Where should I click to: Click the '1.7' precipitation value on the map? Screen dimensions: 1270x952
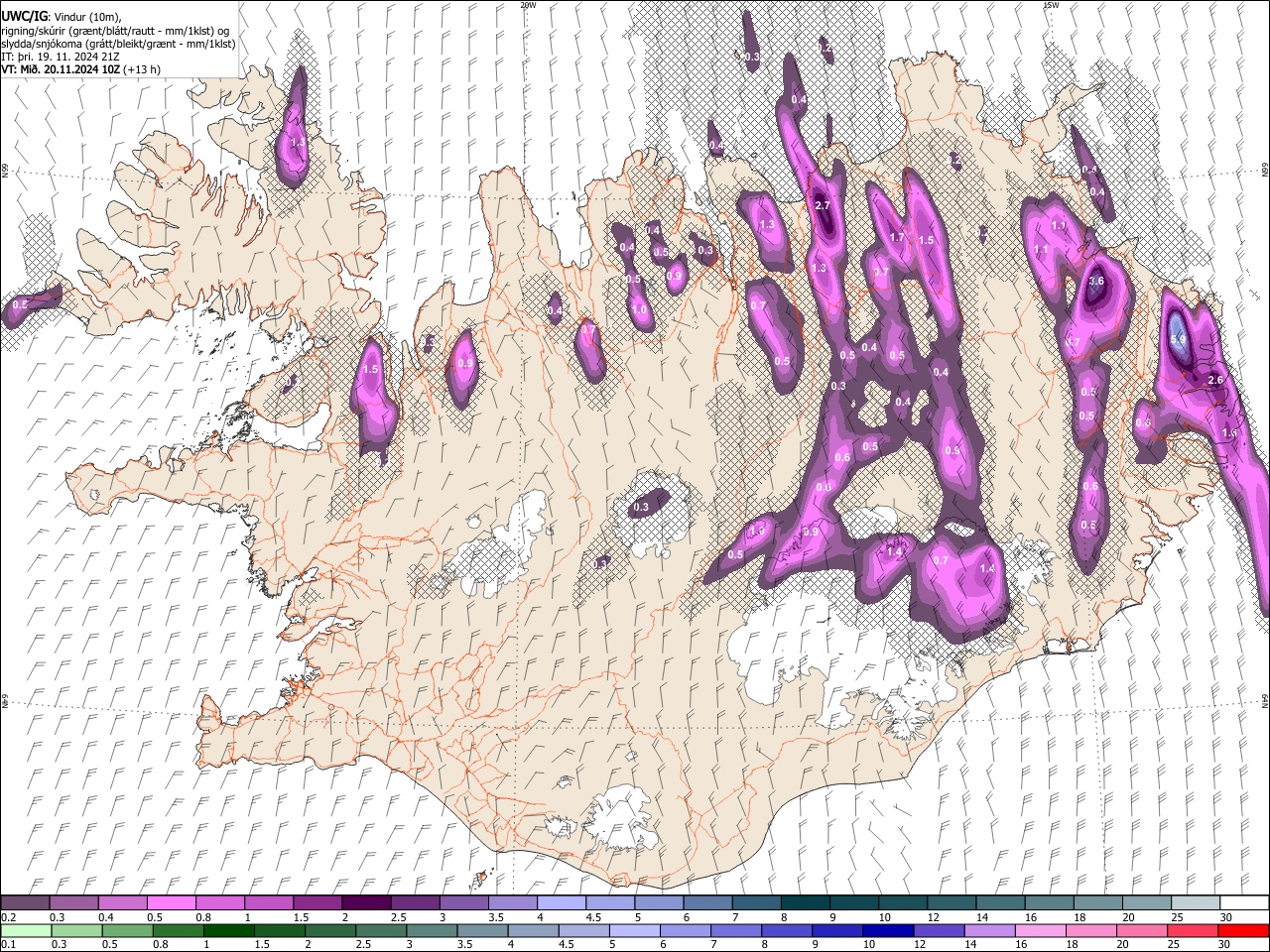click(x=897, y=238)
